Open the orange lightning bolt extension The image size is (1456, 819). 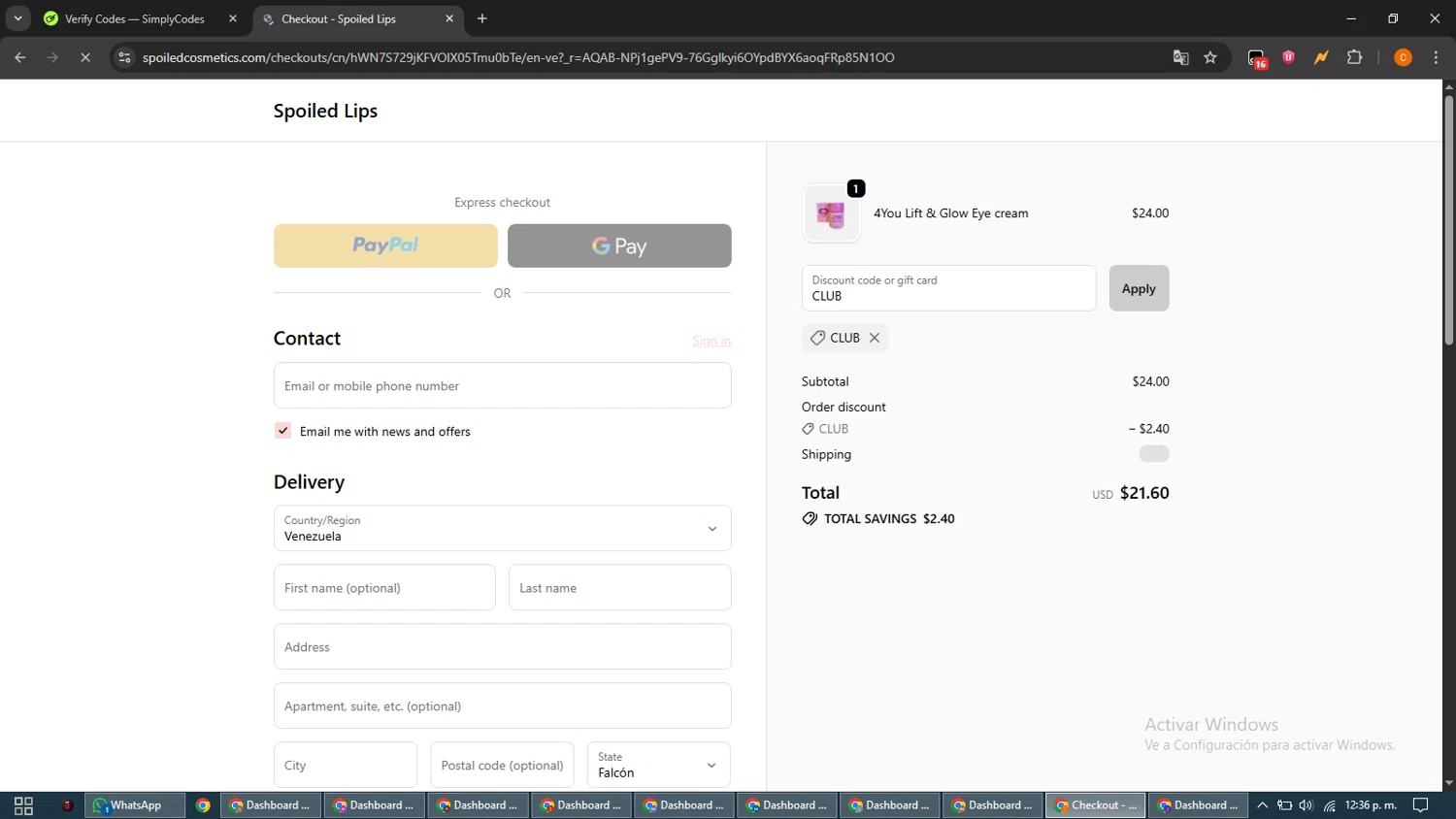click(1321, 57)
